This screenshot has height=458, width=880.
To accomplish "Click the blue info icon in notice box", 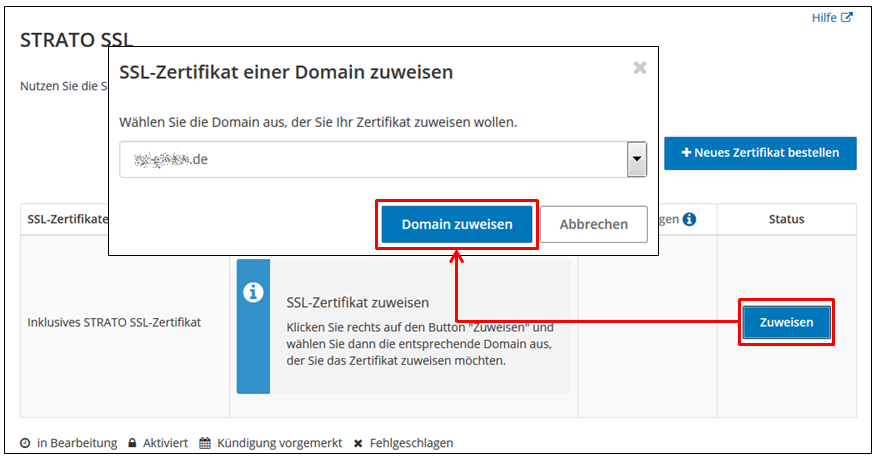I will (253, 292).
